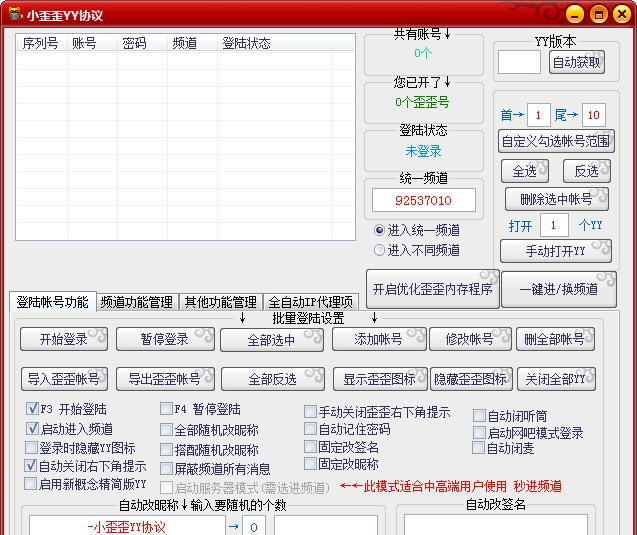The image size is (637, 535).
Task: Click the 统一频道 number input field
Action: [x=425, y=201]
